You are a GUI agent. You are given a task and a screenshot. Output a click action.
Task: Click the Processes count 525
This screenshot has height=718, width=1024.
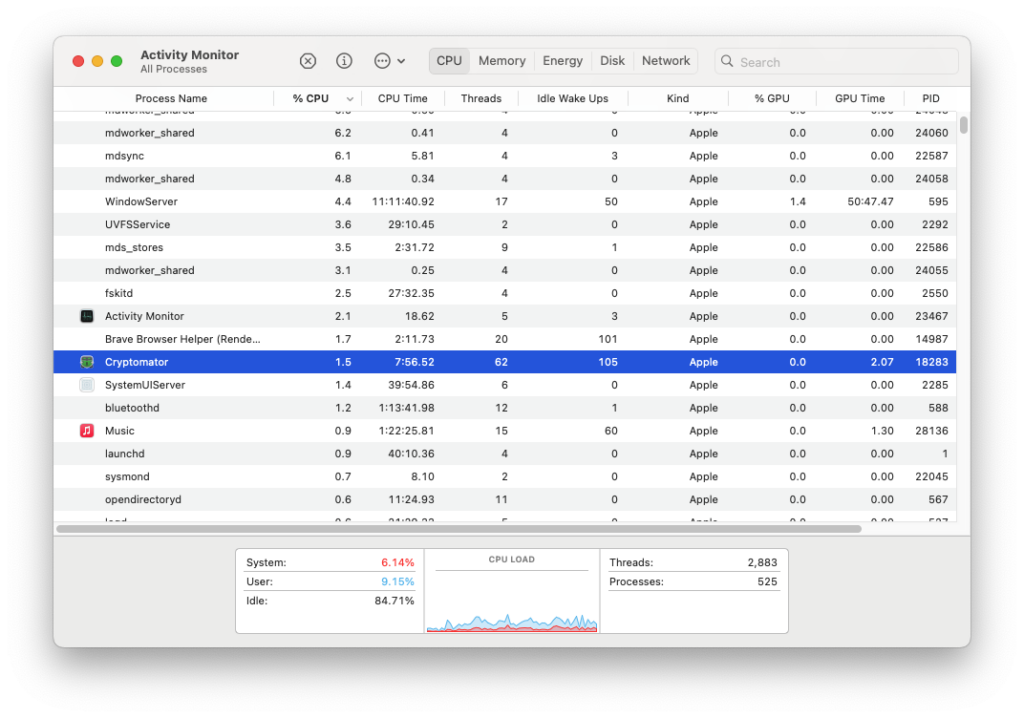pyautogui.click(x=767, y=581)
